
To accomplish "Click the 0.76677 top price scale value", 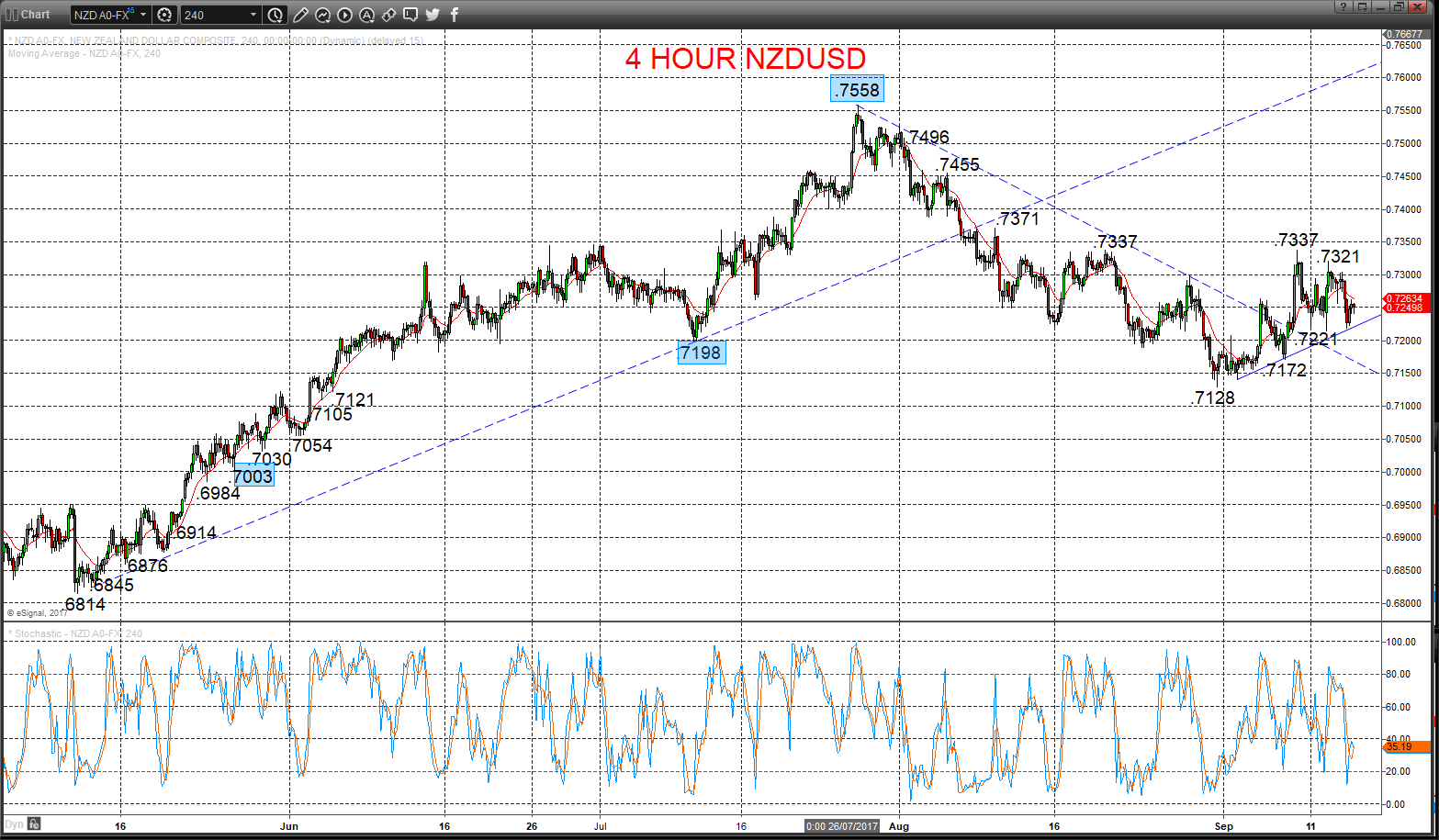I will pyautogui.click(x=1404, y=34).
